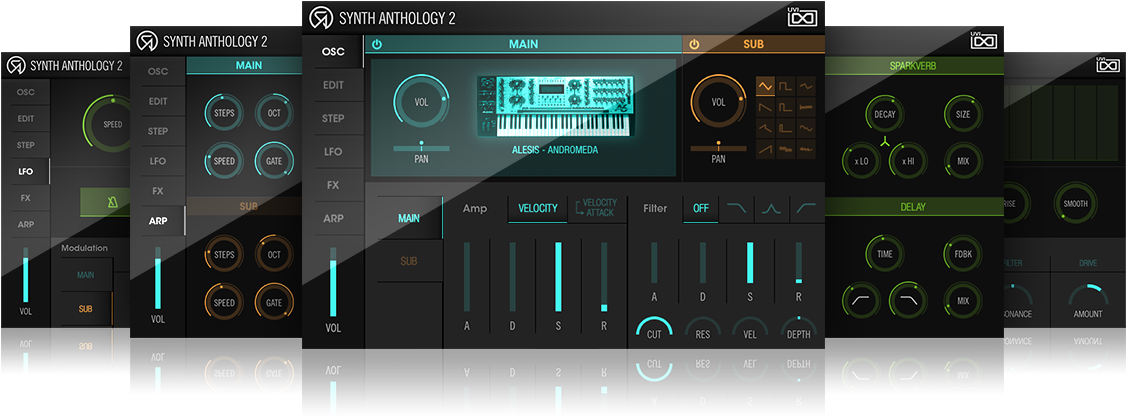Viewport: 1126px width, 417px height.
Task: Click the UVI logo in front window
Action: (803, 16)
